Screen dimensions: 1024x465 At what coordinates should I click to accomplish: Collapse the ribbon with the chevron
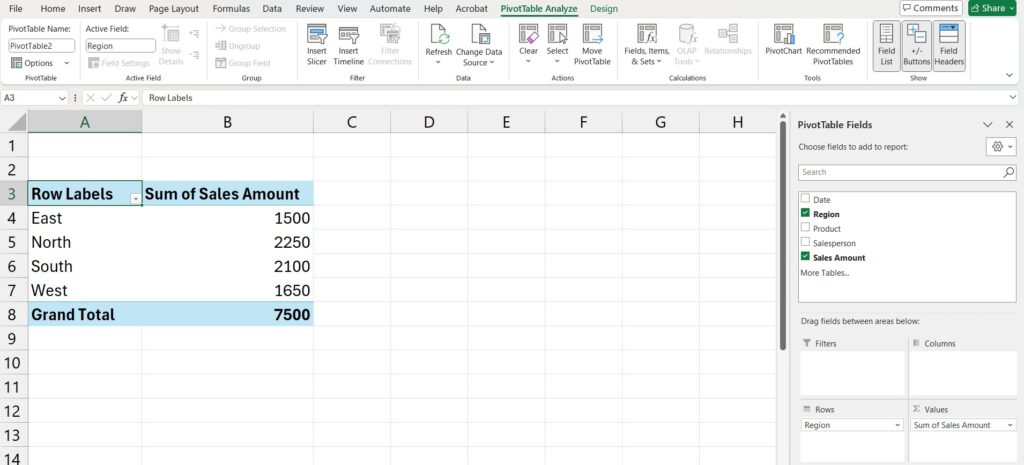(1010, 76)
